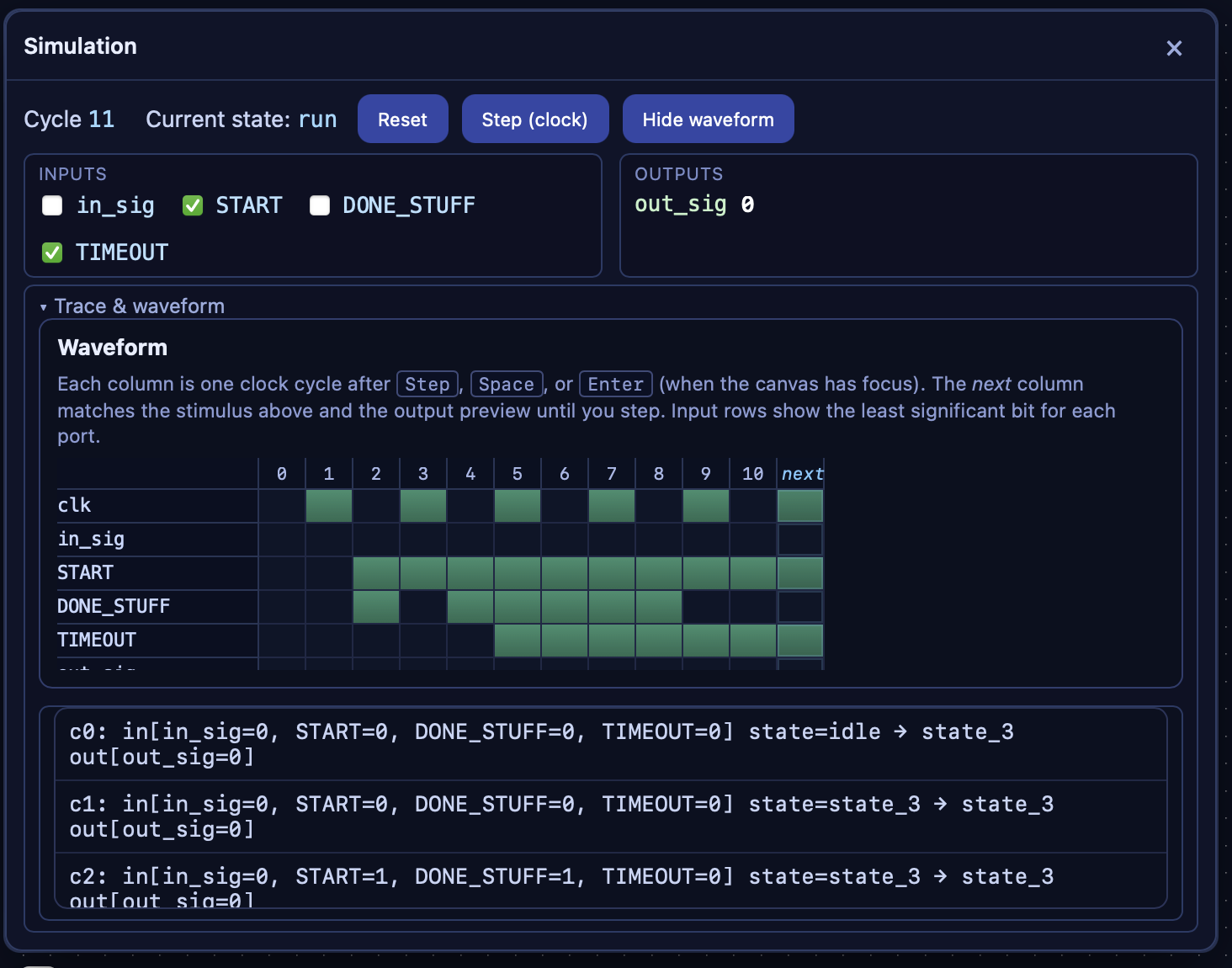
Task: Click the Enter key hint
Action: point(616,384)
